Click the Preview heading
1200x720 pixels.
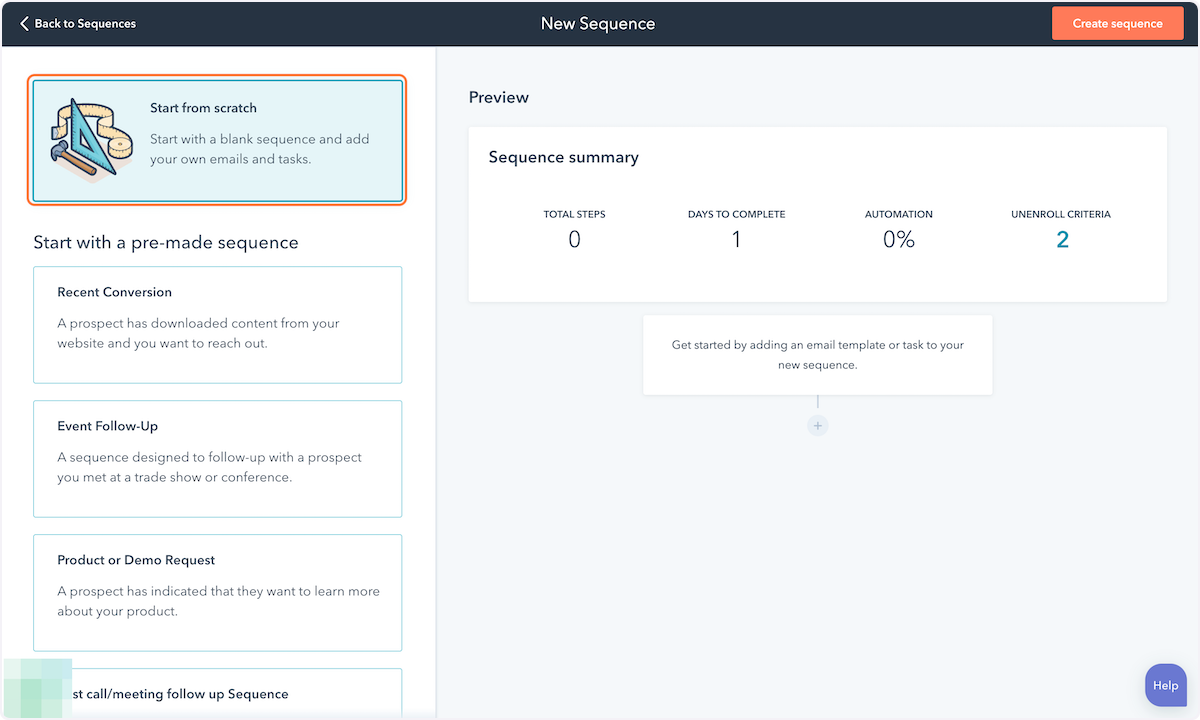pyautogui.click(x=499, y=97)
